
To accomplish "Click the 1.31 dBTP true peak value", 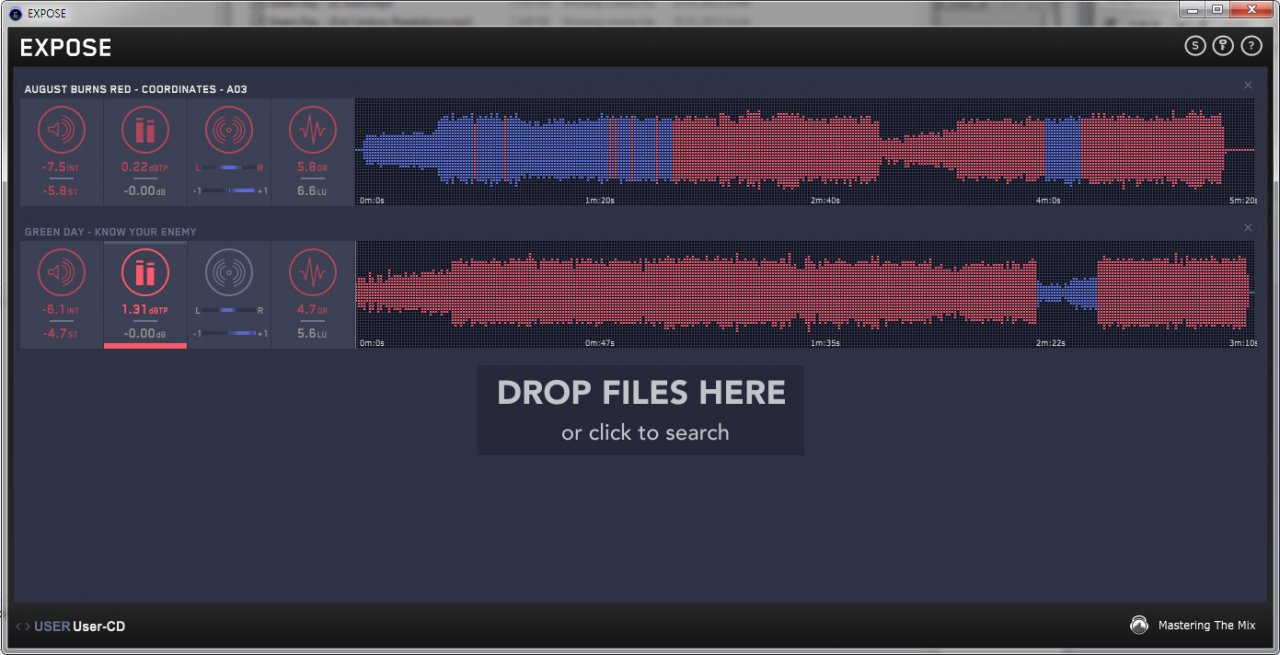I will tap(146, 310).
